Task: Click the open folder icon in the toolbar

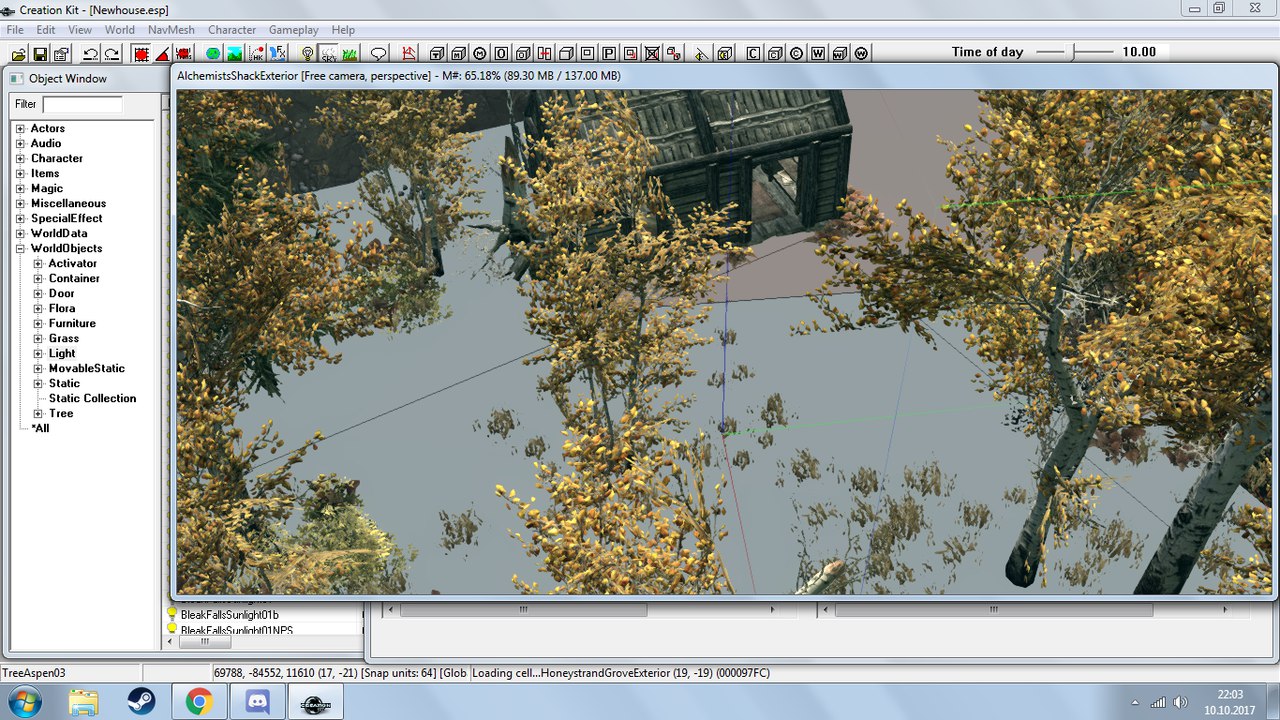Action: (x=17, y=53)
